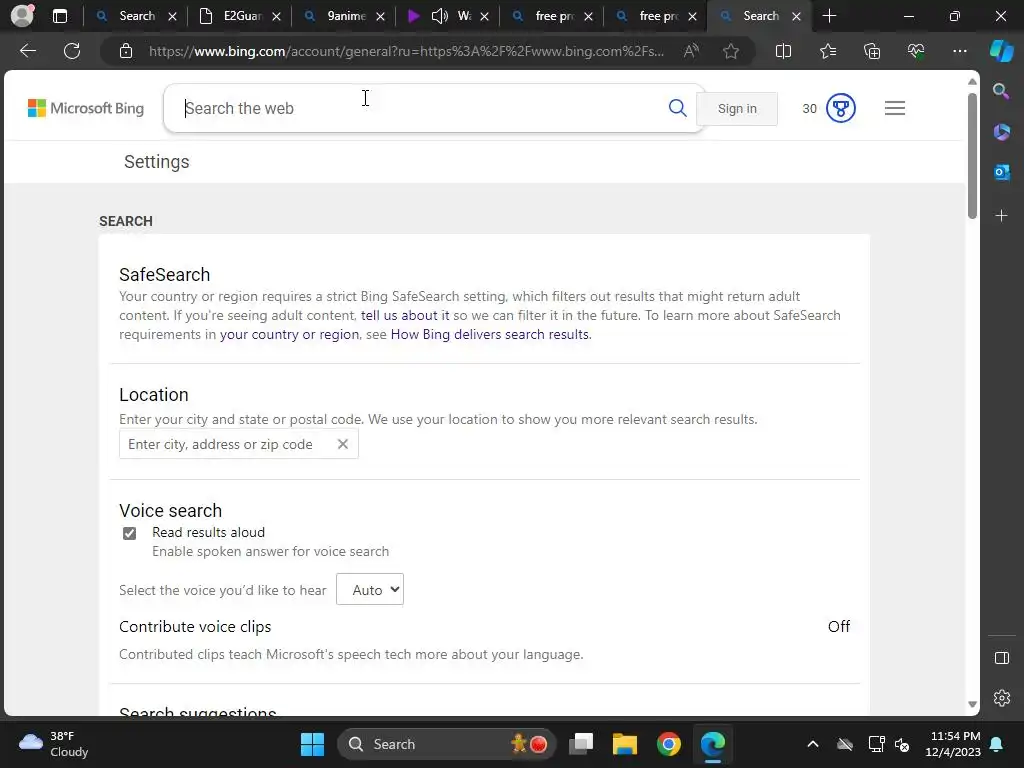1024x768 pixels.
Task: Open Task View on the taskbar
Action: coord(581,744)
